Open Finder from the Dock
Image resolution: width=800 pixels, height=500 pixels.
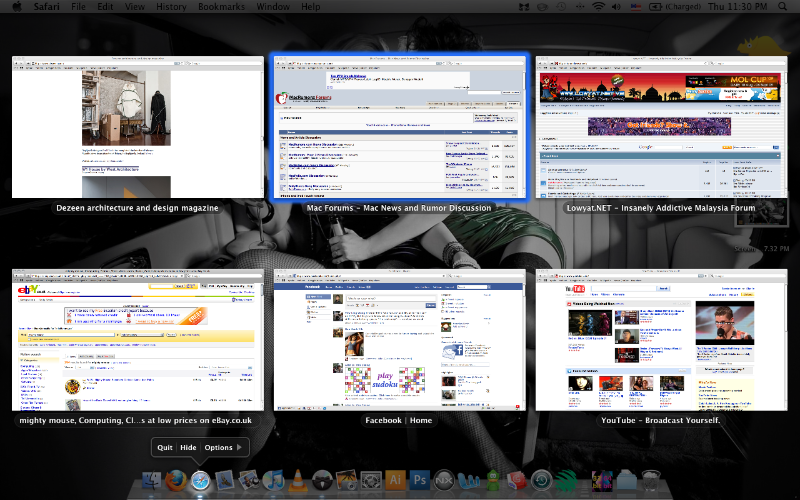click(153, 481)
